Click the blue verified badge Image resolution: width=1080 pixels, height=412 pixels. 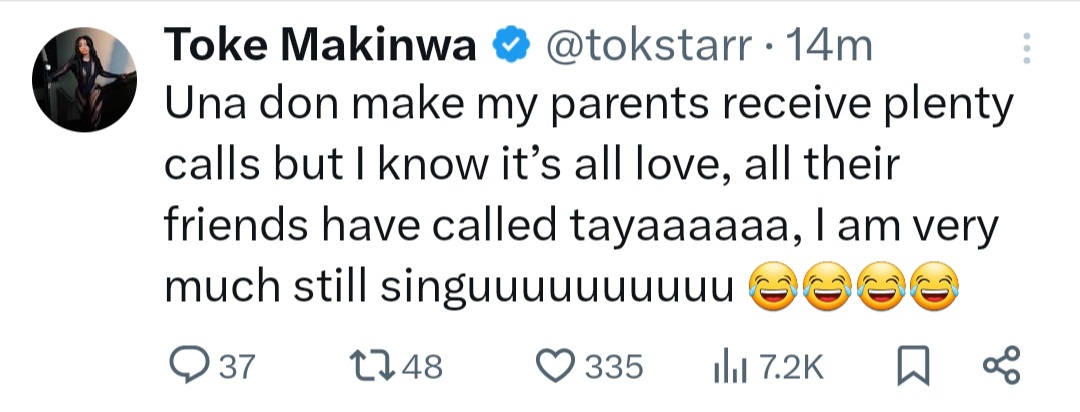click(510, 45)
